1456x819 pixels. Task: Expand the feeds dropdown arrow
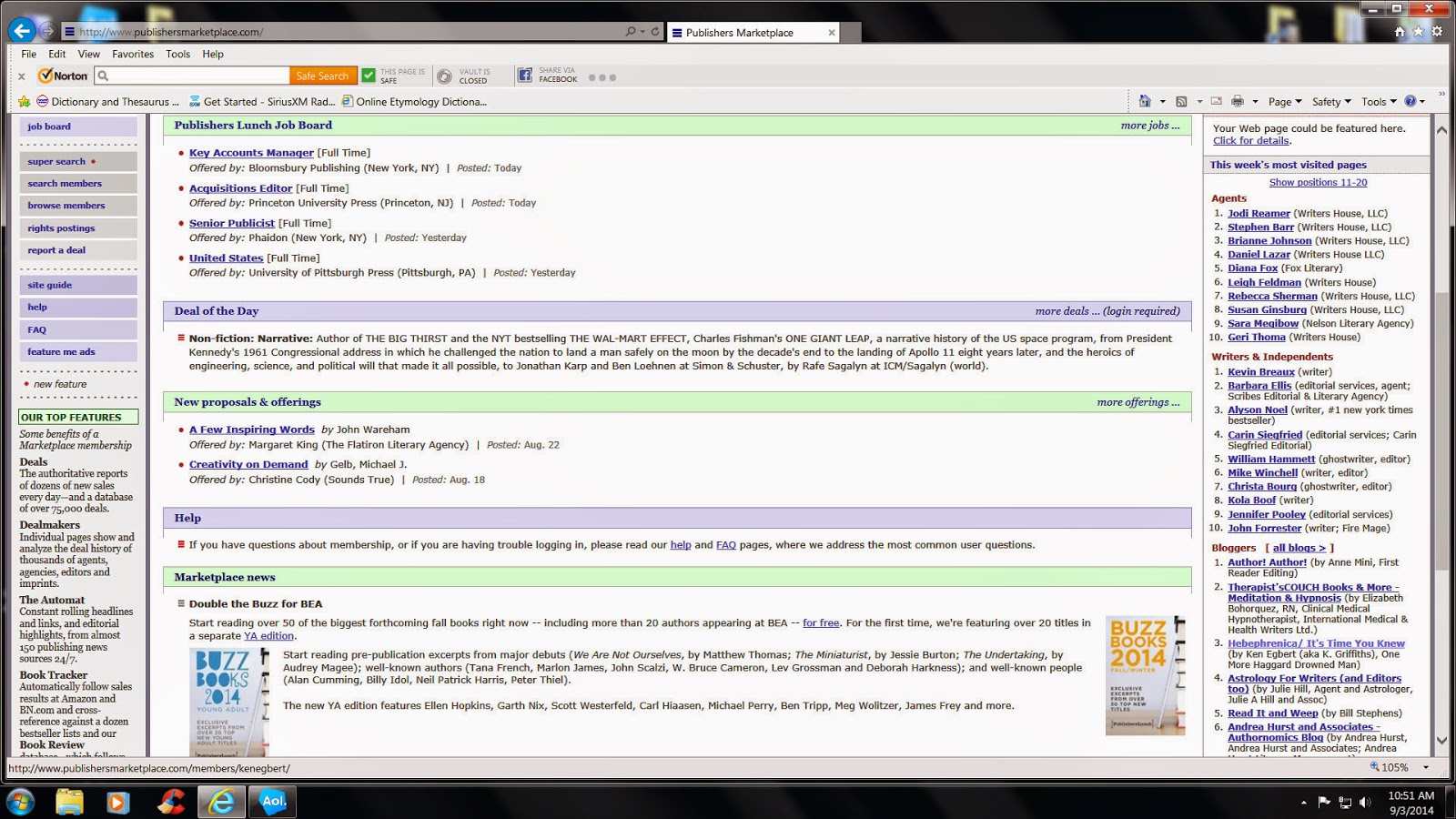pos(1199,102)
